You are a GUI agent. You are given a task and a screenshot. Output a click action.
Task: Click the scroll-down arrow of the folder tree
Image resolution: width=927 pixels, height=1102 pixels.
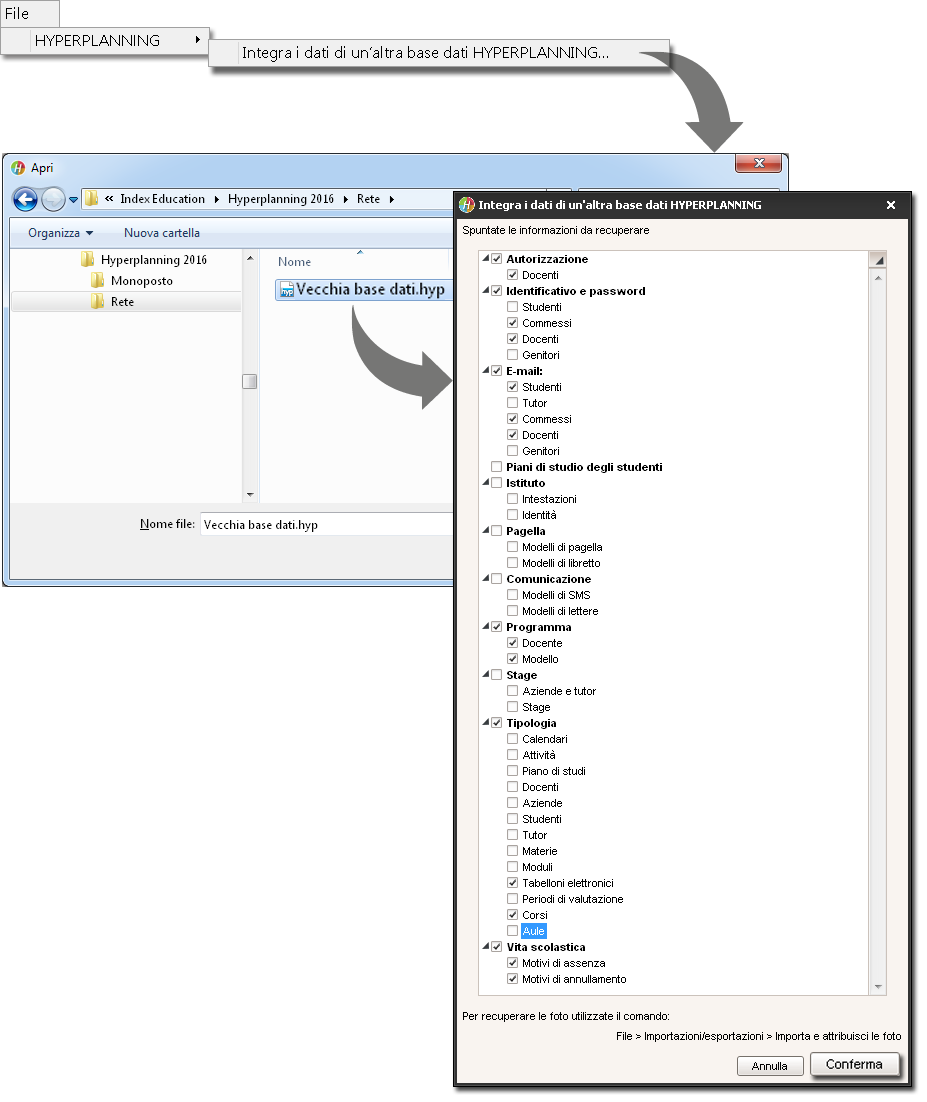coord(249,495)
